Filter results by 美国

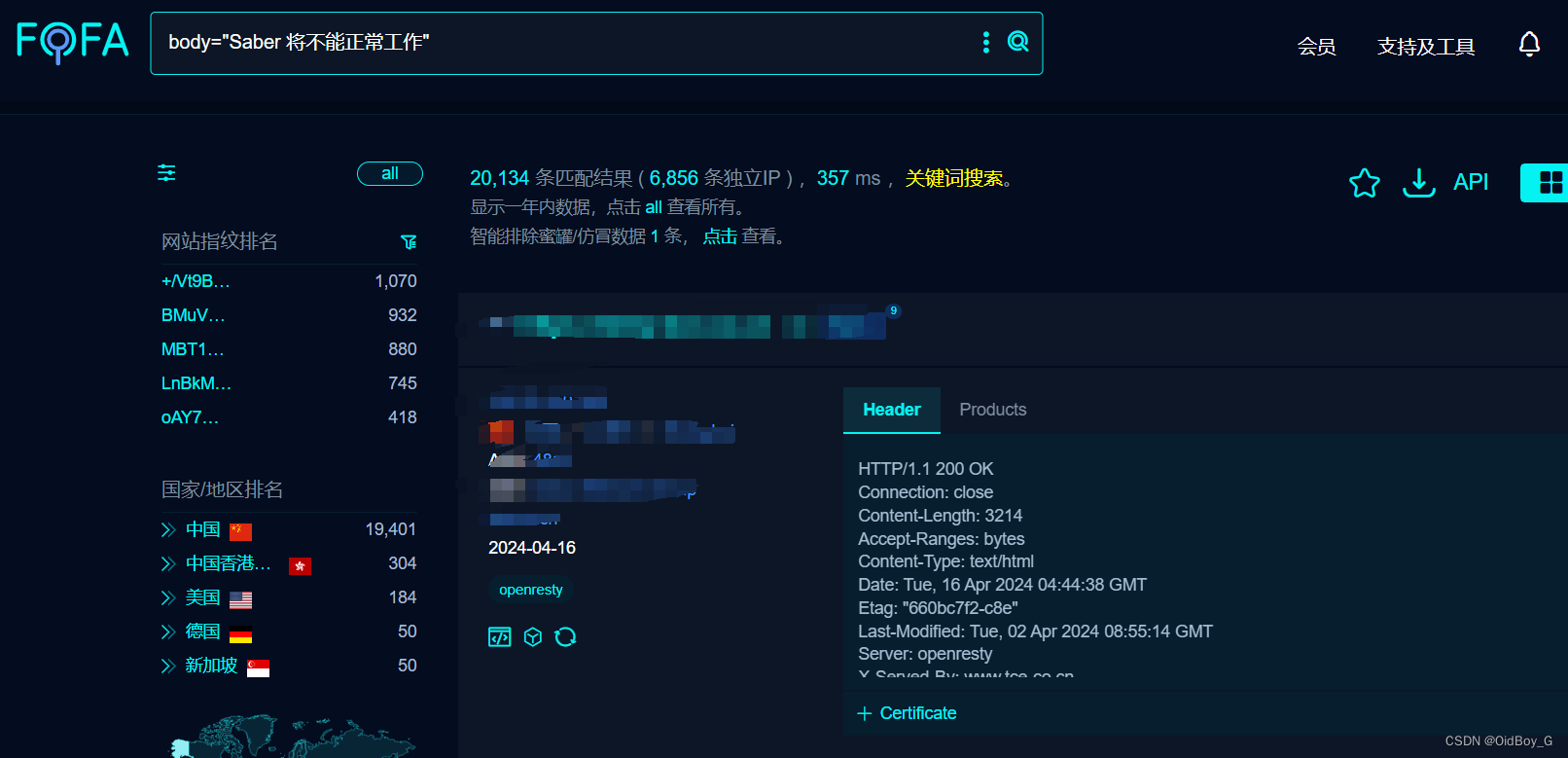click(x=203, y=597)
